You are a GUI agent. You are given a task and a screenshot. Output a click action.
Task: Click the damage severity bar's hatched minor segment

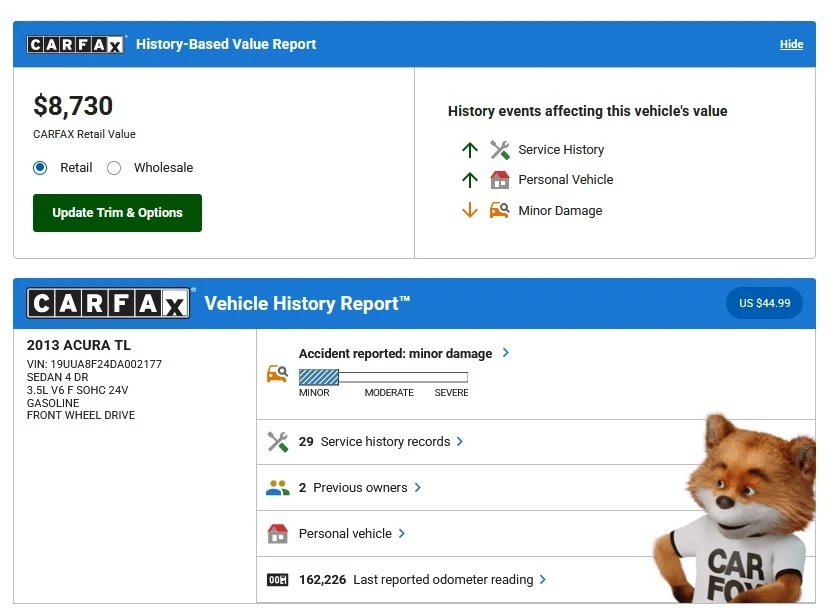pyautogui.click(x=319, y=378)
